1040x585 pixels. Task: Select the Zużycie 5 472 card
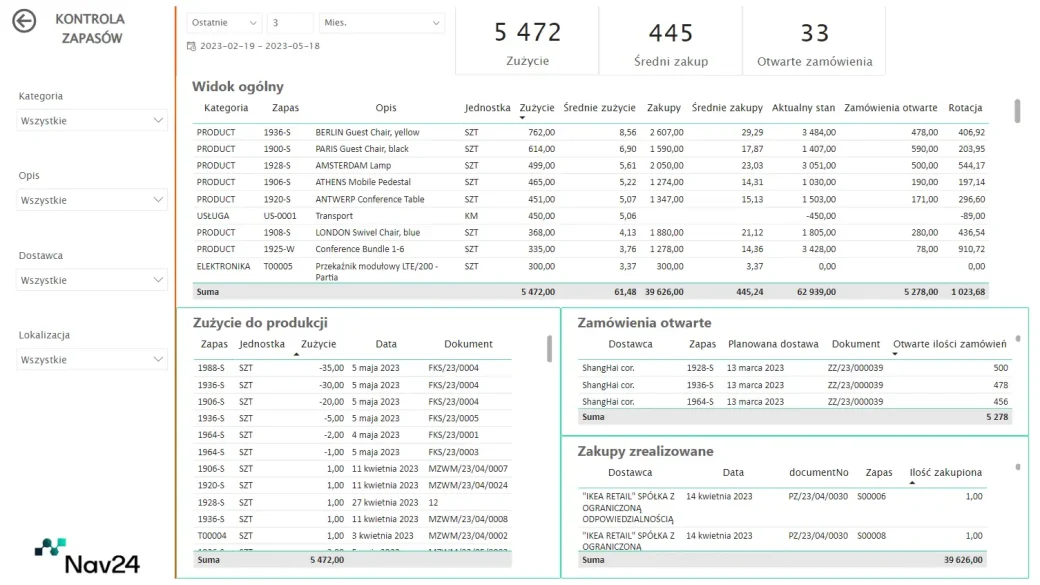tap(527, 41)
